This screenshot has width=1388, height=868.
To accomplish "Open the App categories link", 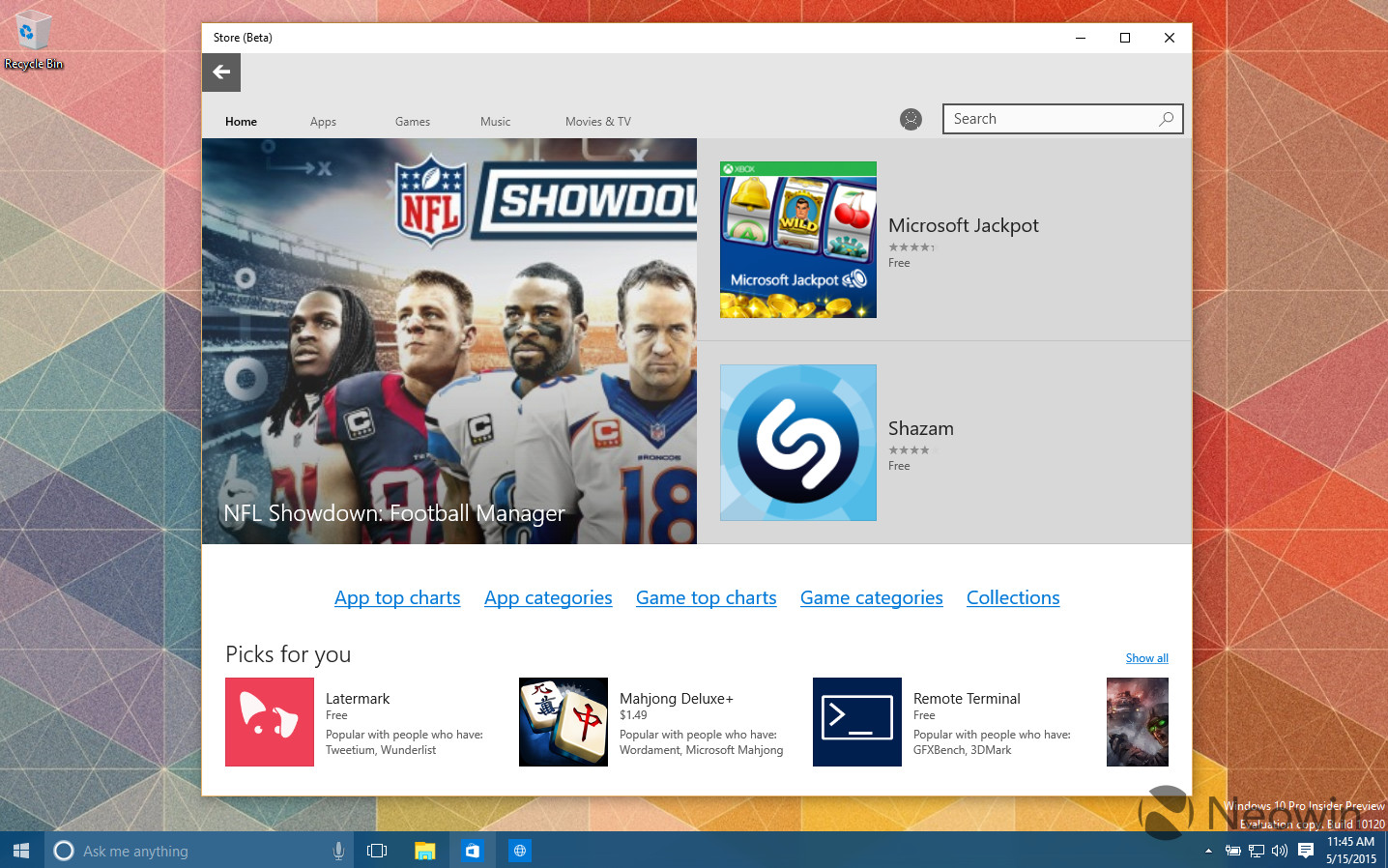I will click(x=548, y=598).
